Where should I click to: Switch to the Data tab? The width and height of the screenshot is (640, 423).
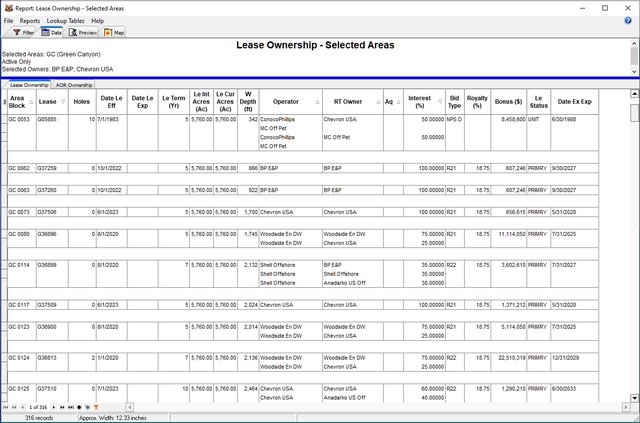tap(51, 33)
